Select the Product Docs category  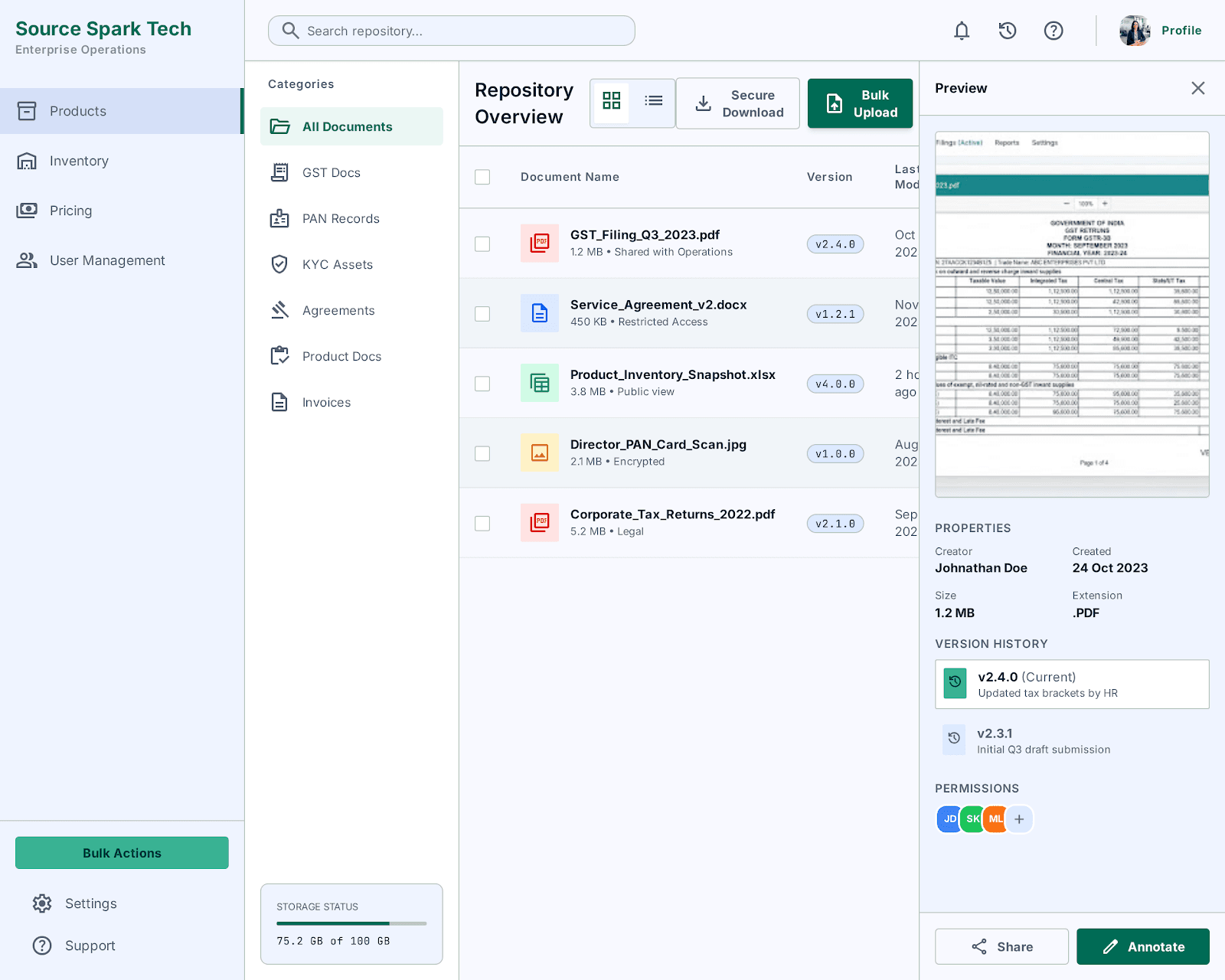click(x=351, y=356)
